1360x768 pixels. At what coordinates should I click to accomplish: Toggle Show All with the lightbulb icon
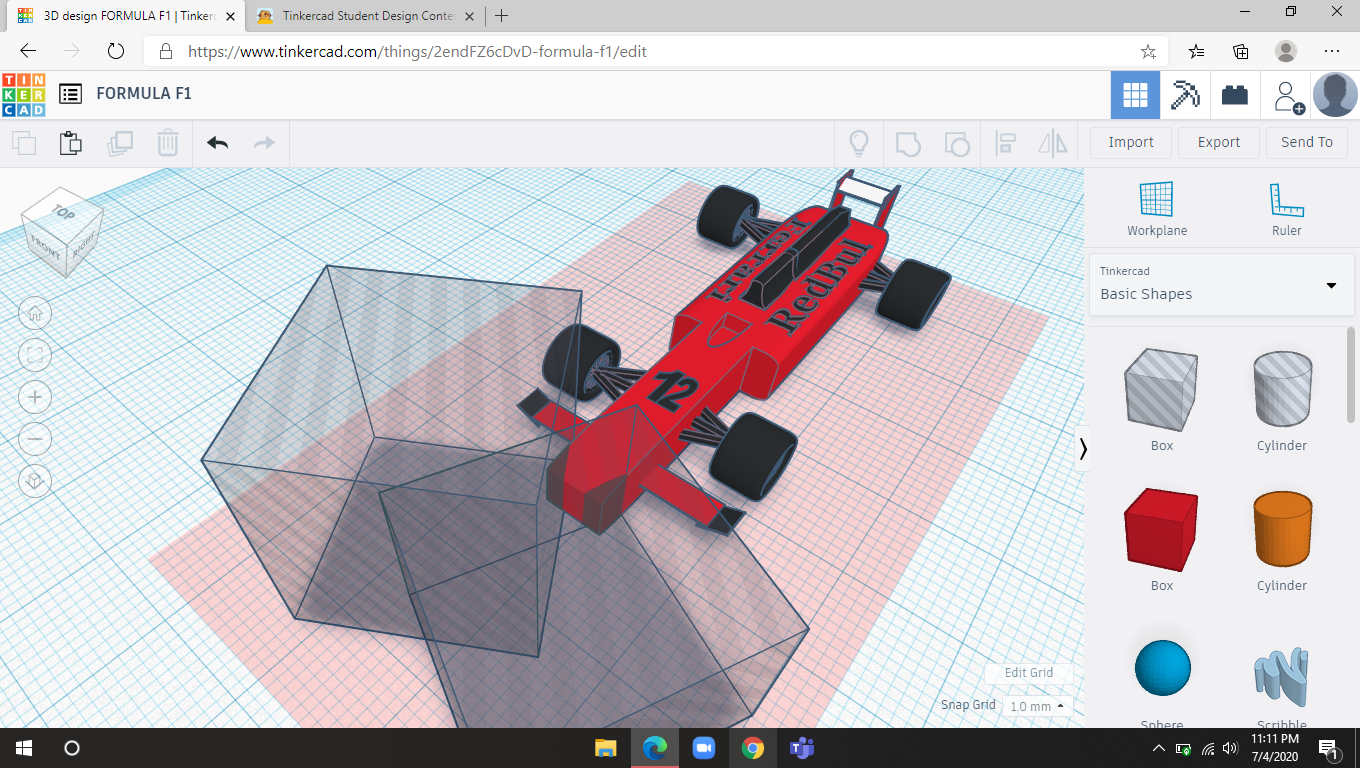(x=858, y=143)
